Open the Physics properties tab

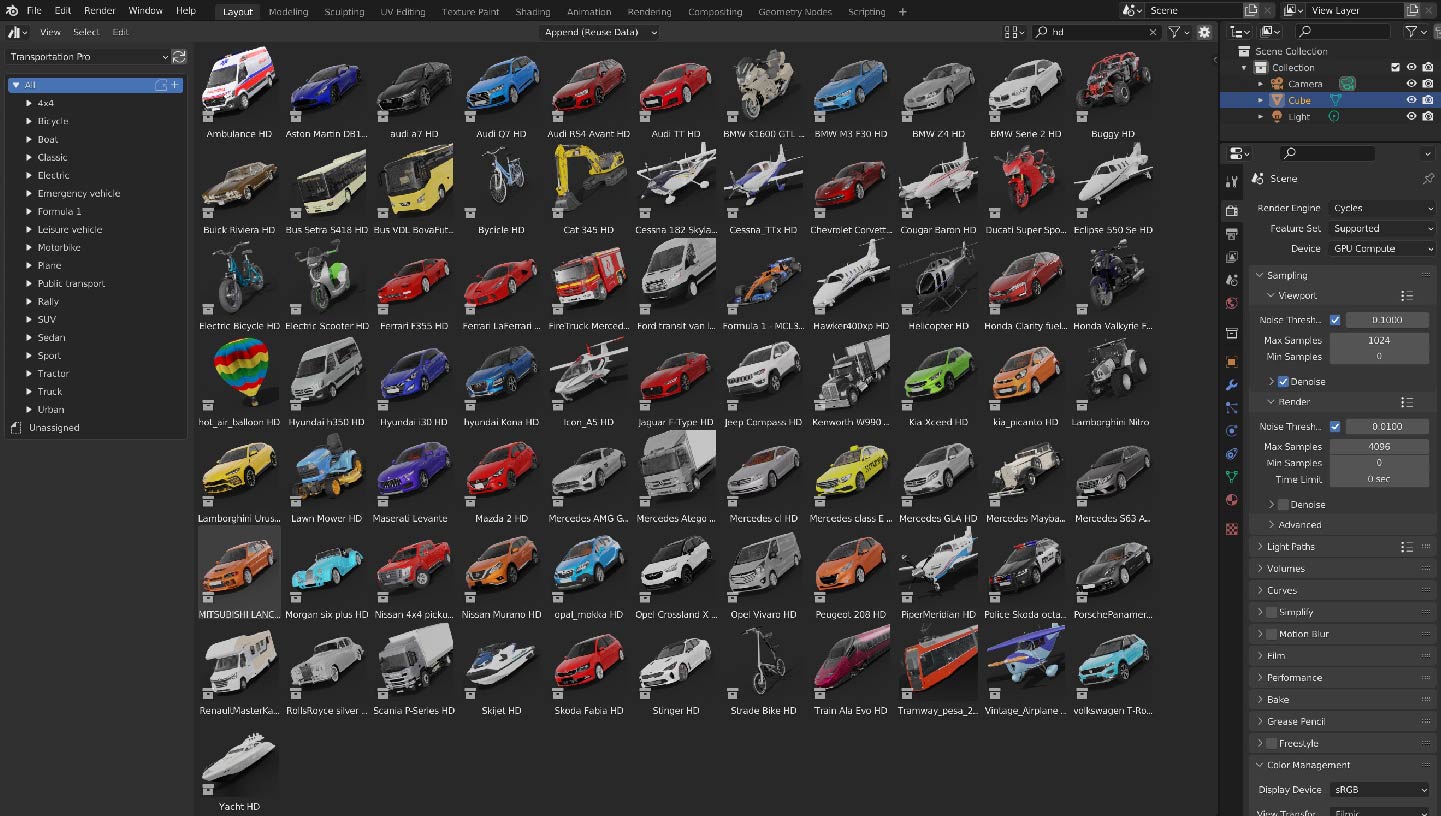point(1232,431)
